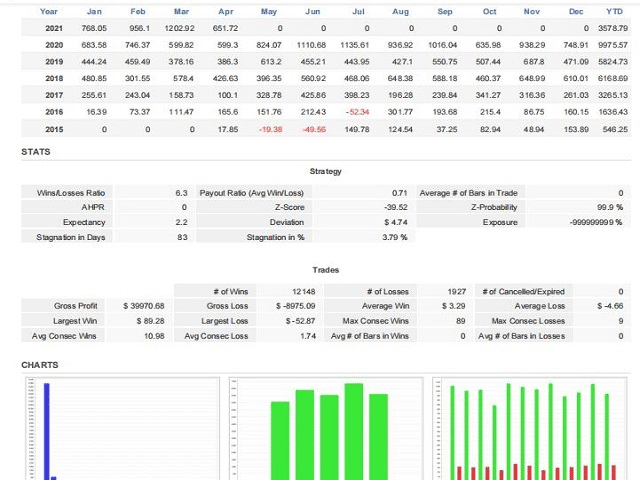
Task: Select the 2015 row label
Action: click(54, 129)
